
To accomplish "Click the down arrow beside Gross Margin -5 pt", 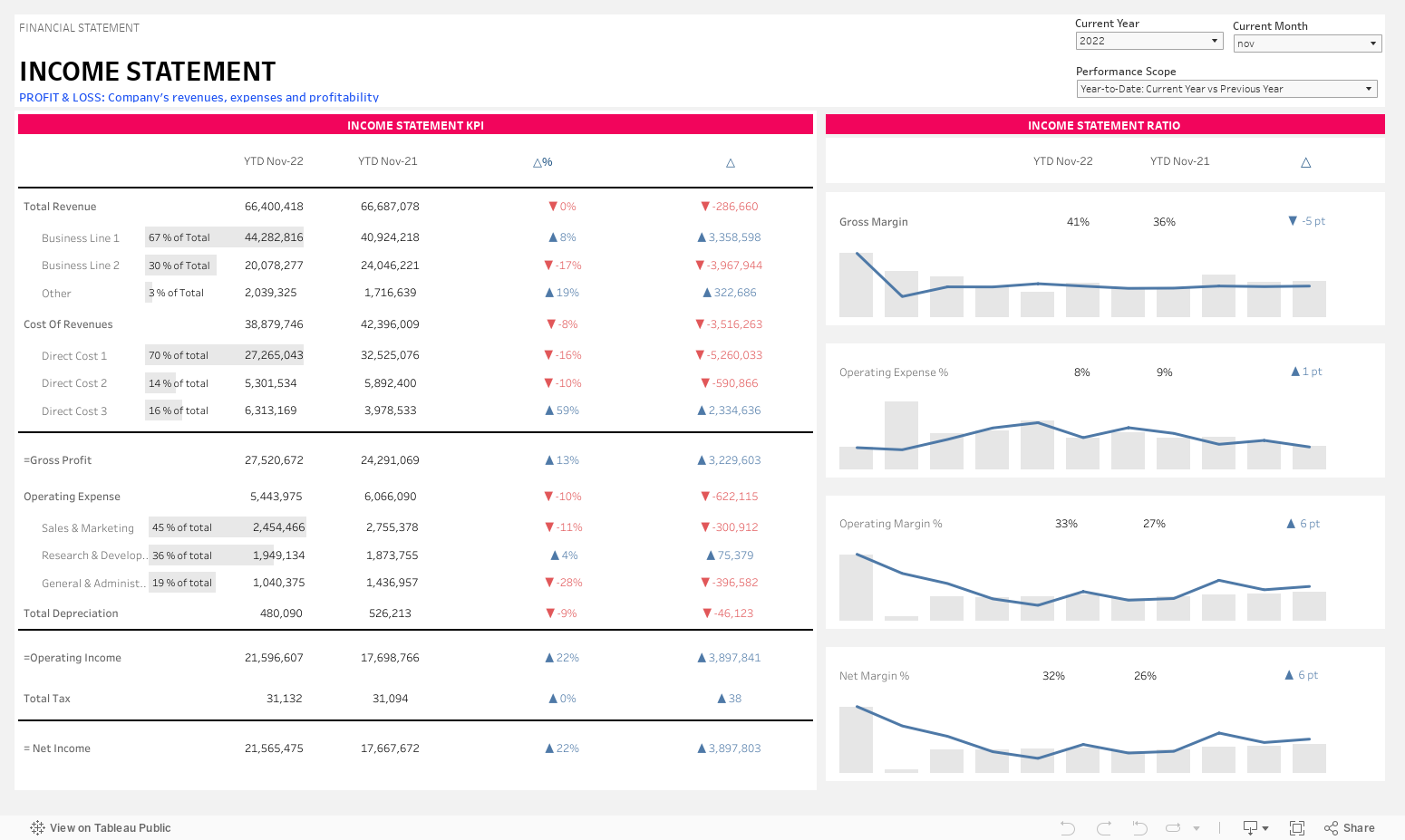I will [x=1293, y=221].
